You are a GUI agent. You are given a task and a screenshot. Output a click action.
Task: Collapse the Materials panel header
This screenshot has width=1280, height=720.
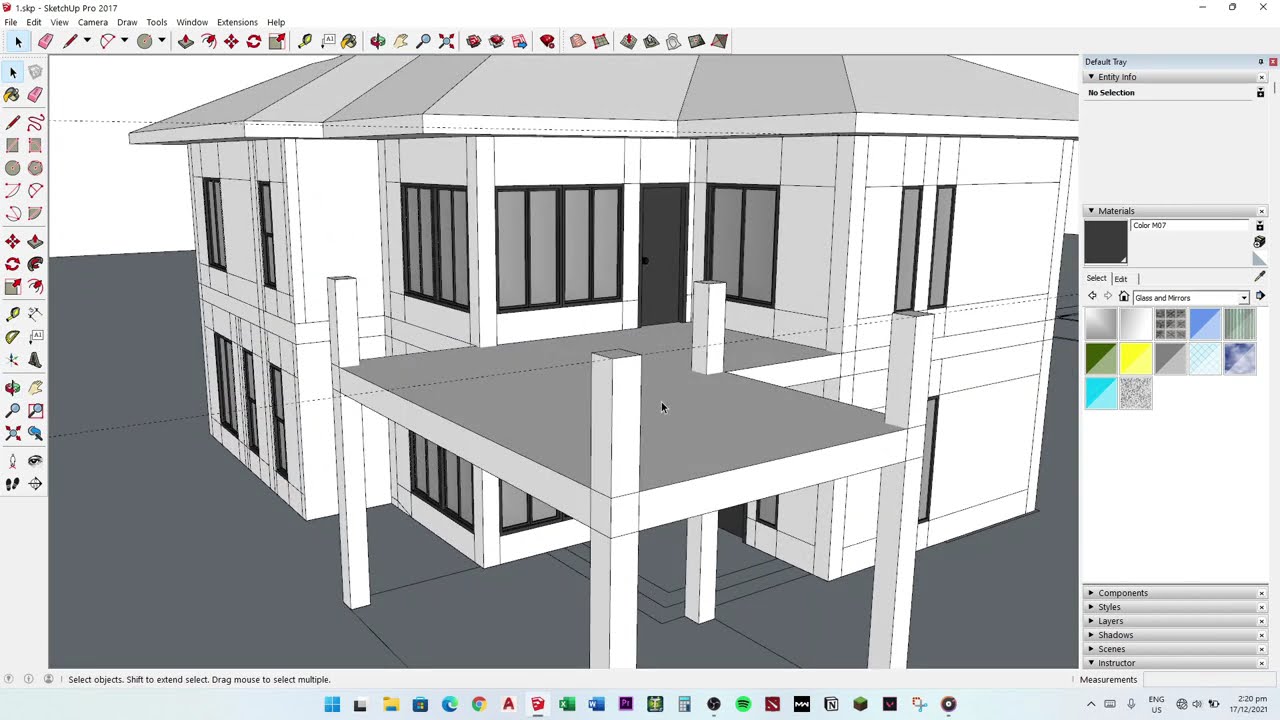pos(1091,211)
